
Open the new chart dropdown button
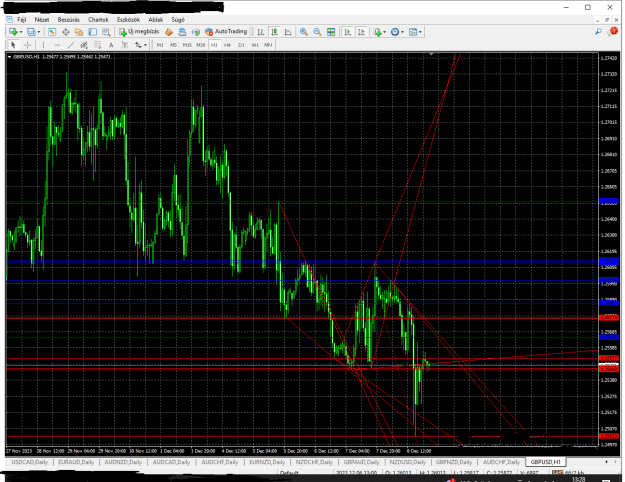pos(15,32)
